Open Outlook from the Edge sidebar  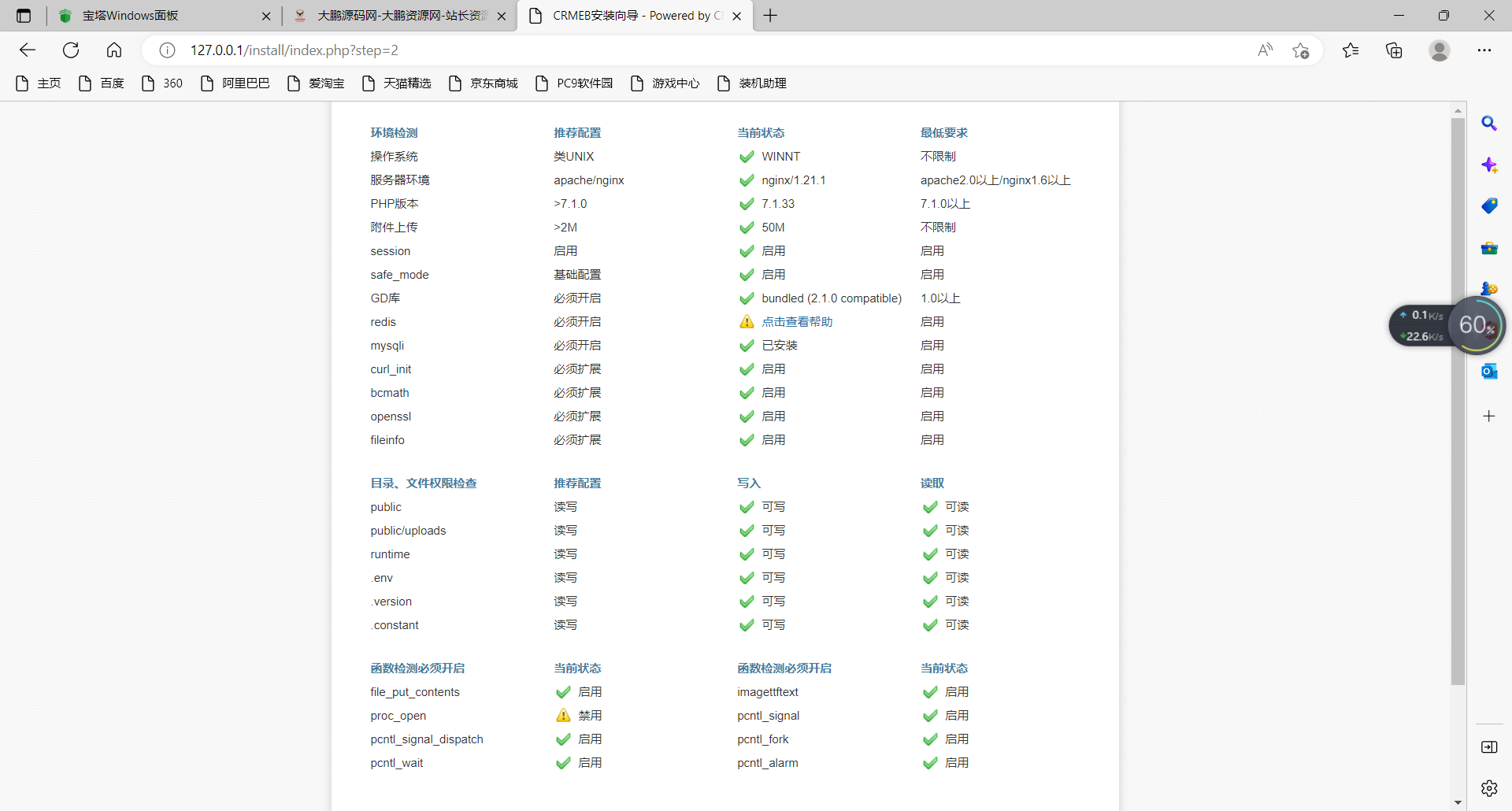click(x=1490, y=371)
